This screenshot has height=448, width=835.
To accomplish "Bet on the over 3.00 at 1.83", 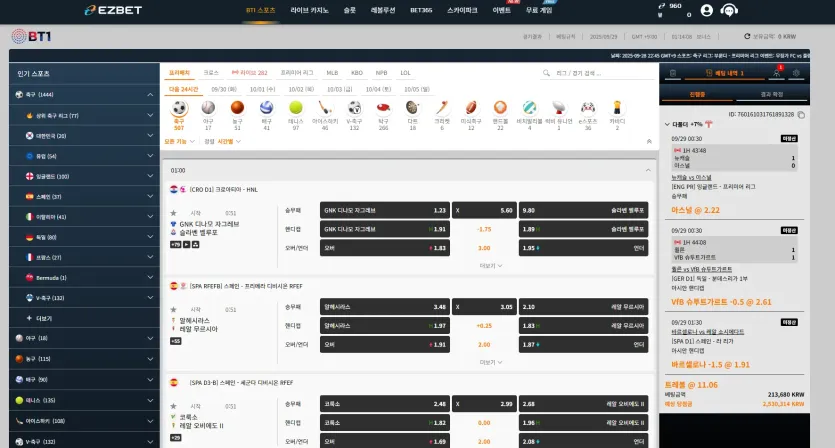I will 384,248.
